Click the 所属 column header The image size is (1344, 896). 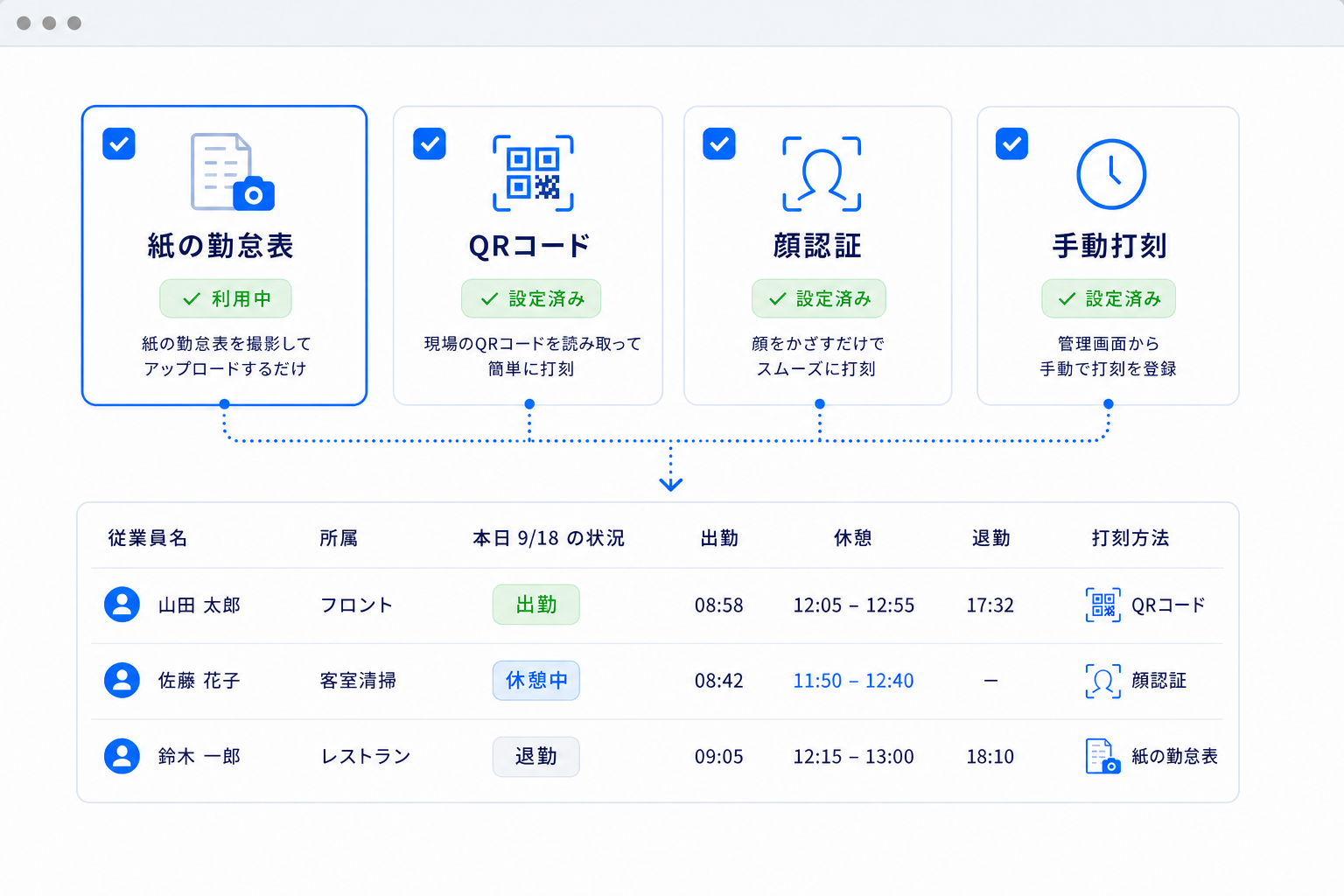click(x=339, y=538)
